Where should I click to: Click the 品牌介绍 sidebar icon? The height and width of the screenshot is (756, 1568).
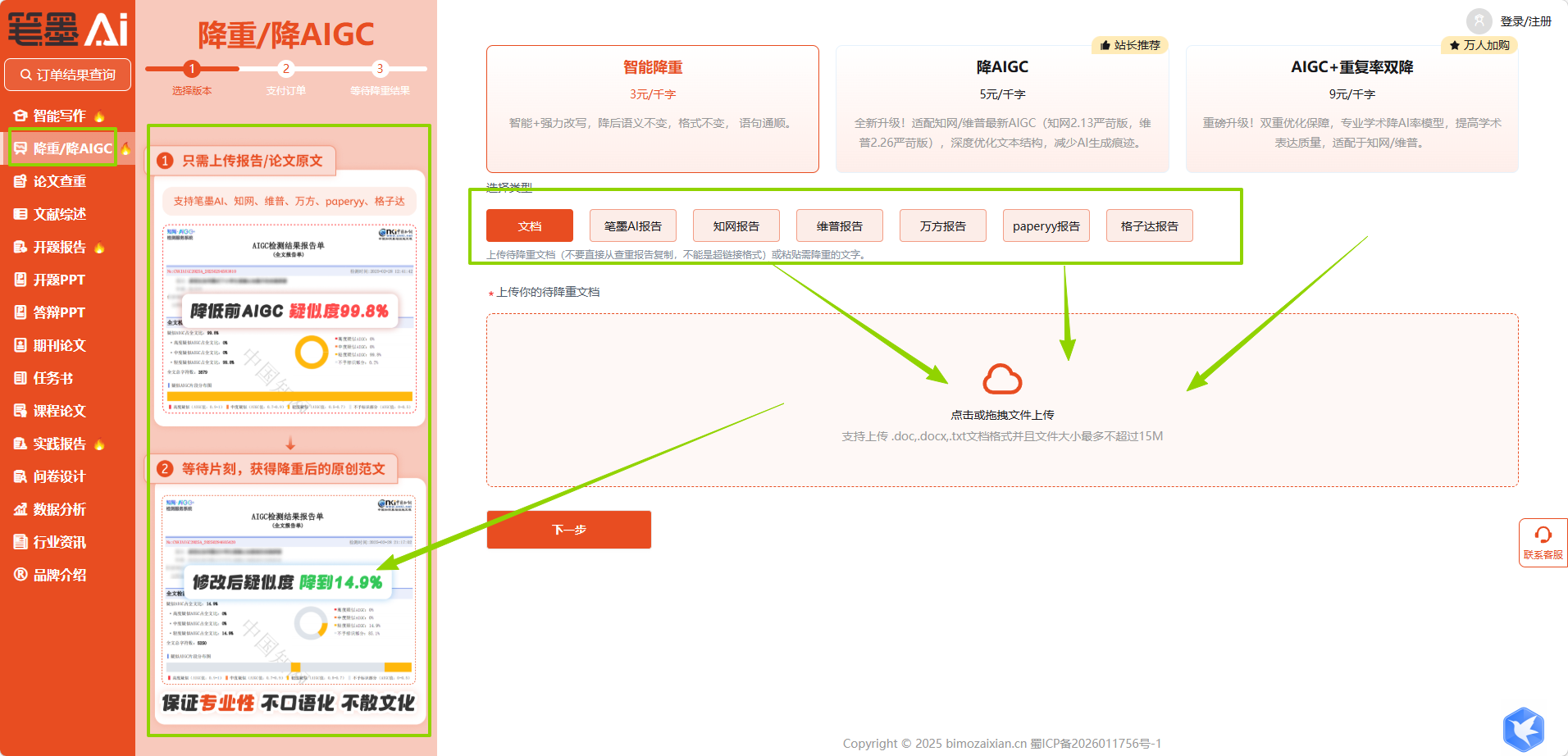pyautogui.click(x=21, y=575)
